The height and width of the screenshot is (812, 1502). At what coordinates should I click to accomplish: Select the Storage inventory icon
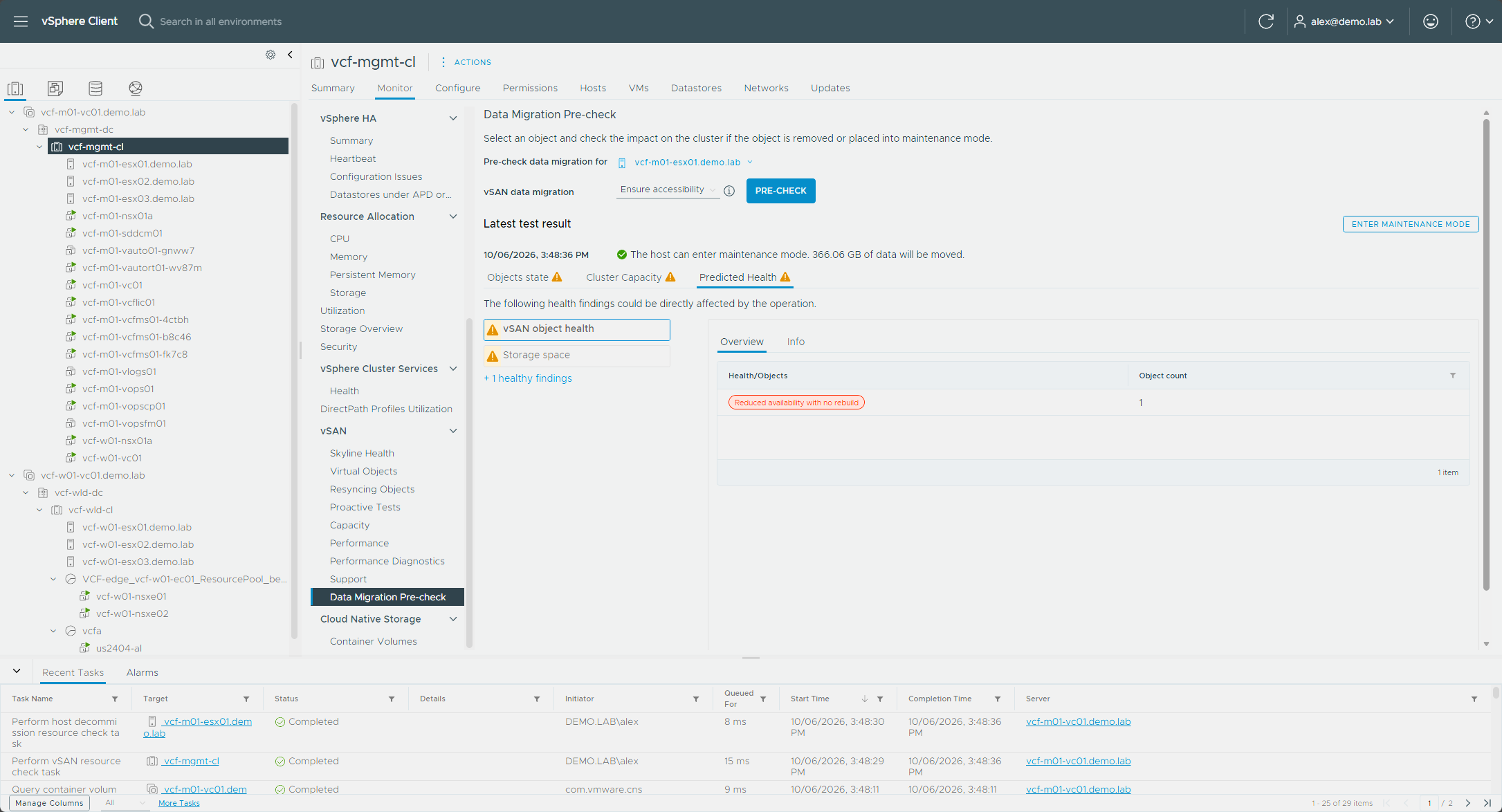coord(95,89)
